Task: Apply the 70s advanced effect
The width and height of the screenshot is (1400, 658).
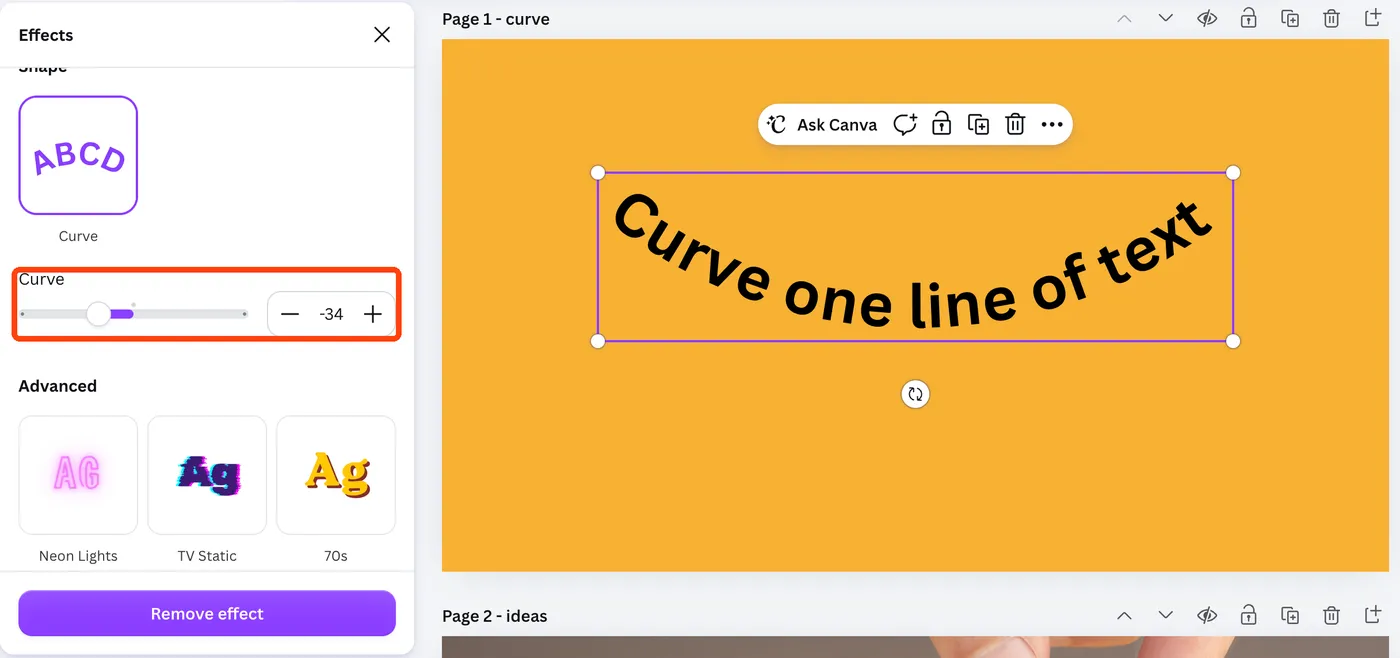Action: (x=336, y=475)
